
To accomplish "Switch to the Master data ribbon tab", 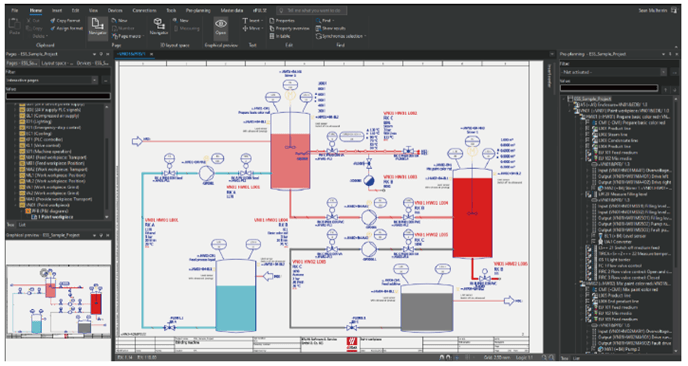I will [x=232, y=10].
